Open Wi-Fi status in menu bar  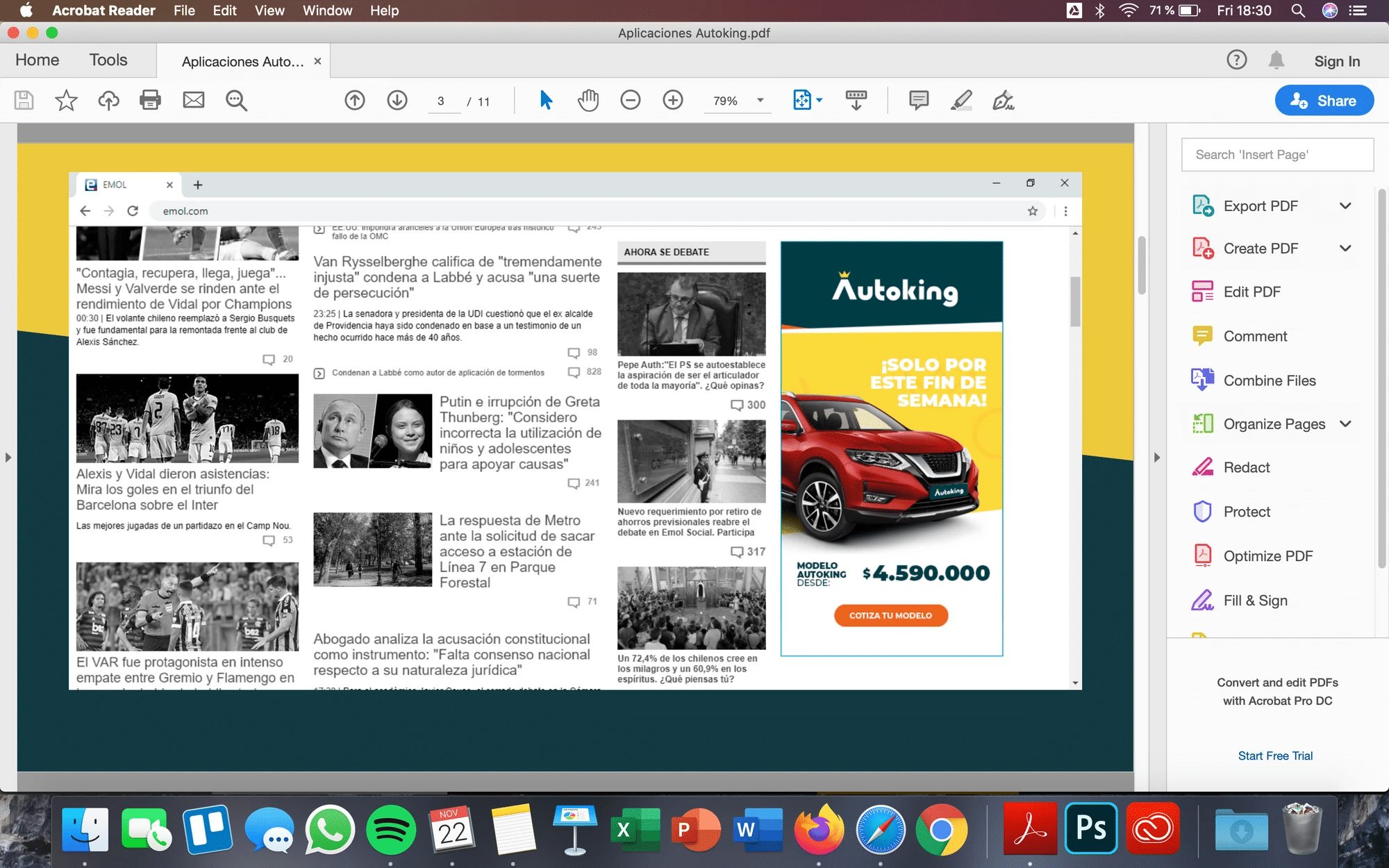point(1128,10)
